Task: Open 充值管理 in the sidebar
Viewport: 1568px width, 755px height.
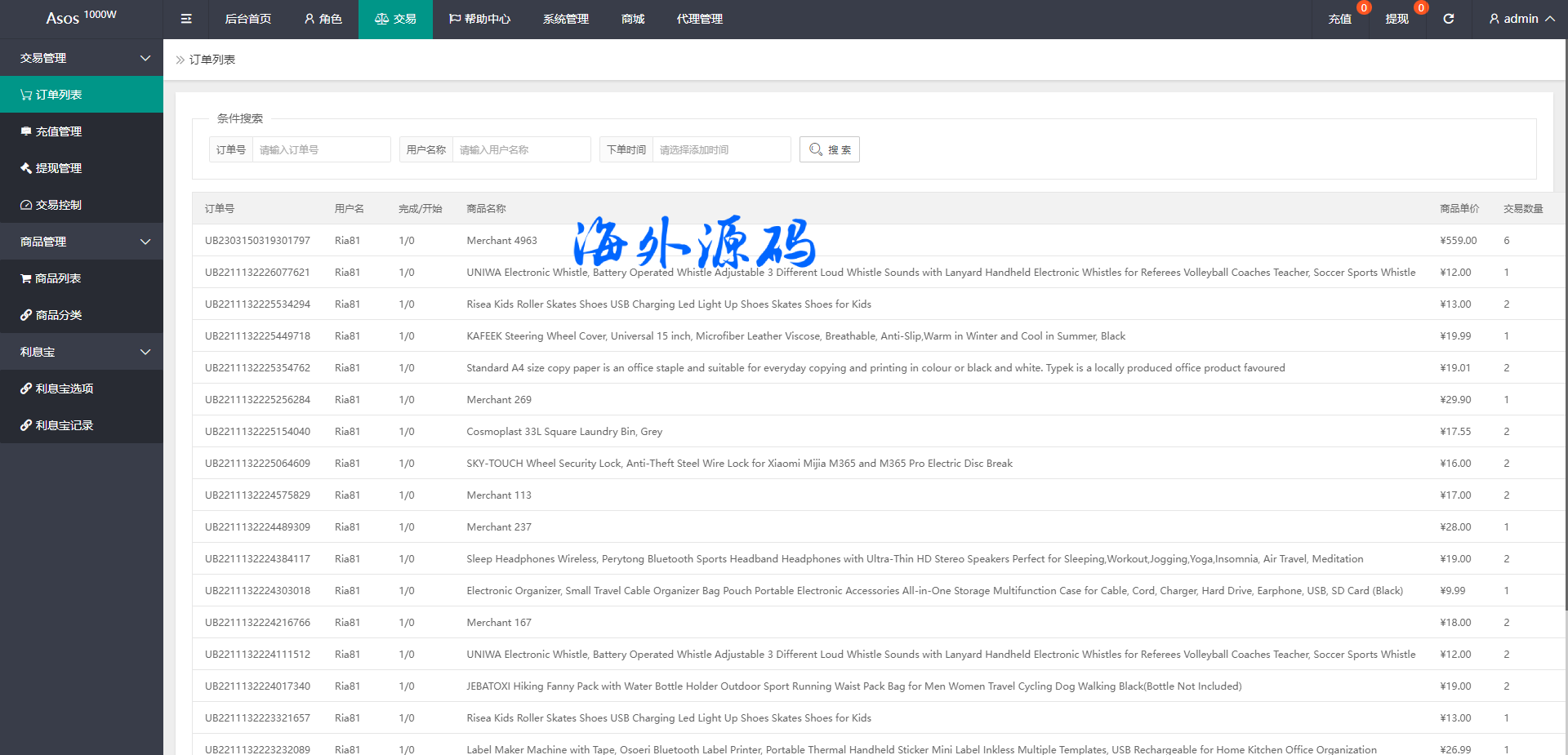Action: tap(58, 131)
